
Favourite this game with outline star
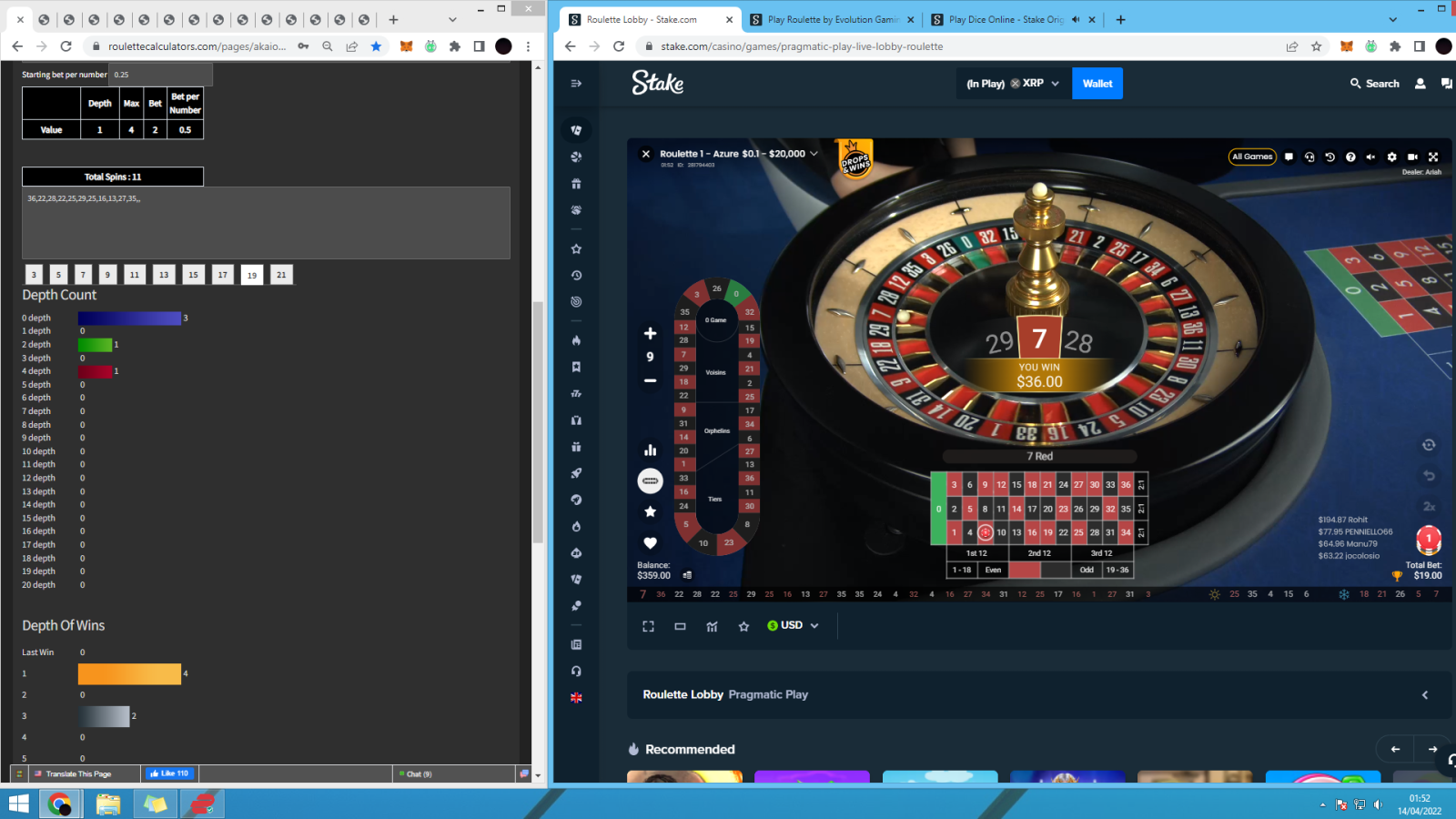pyautogui.click(x=743, y=626)
